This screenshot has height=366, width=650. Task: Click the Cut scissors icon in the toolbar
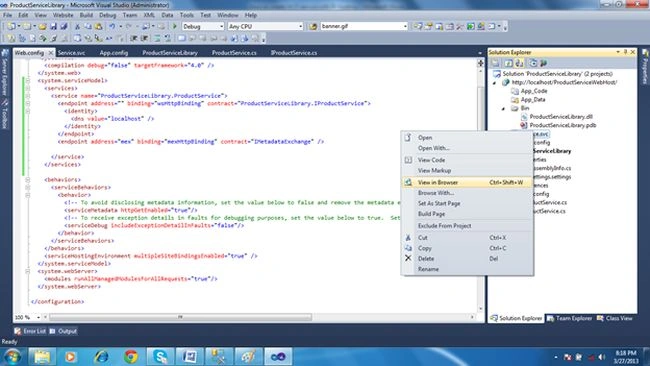coord(77,26)
